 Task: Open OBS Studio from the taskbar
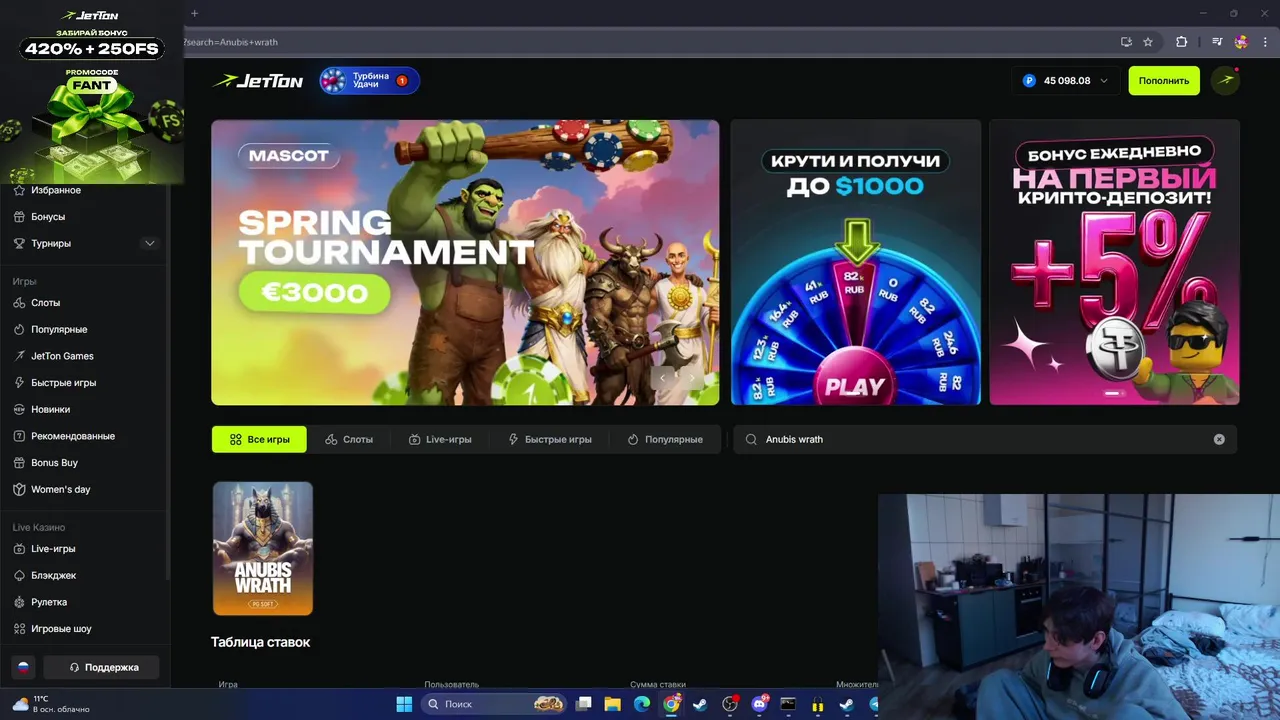(x=730, y=704)
